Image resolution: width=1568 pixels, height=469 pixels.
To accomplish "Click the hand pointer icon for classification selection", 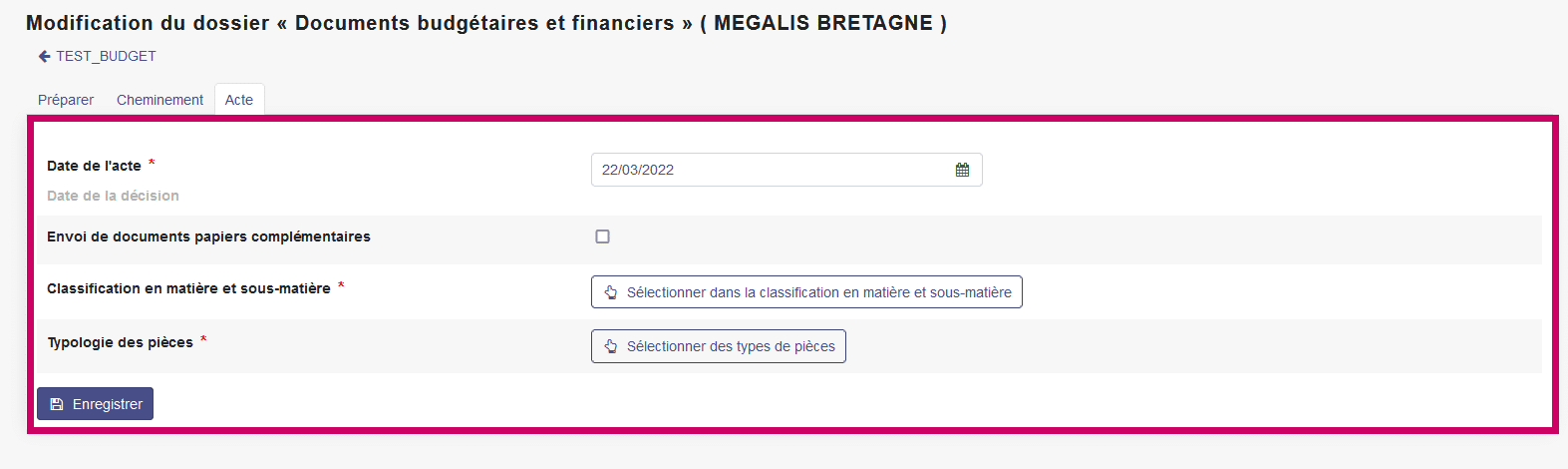I will 611,292.
